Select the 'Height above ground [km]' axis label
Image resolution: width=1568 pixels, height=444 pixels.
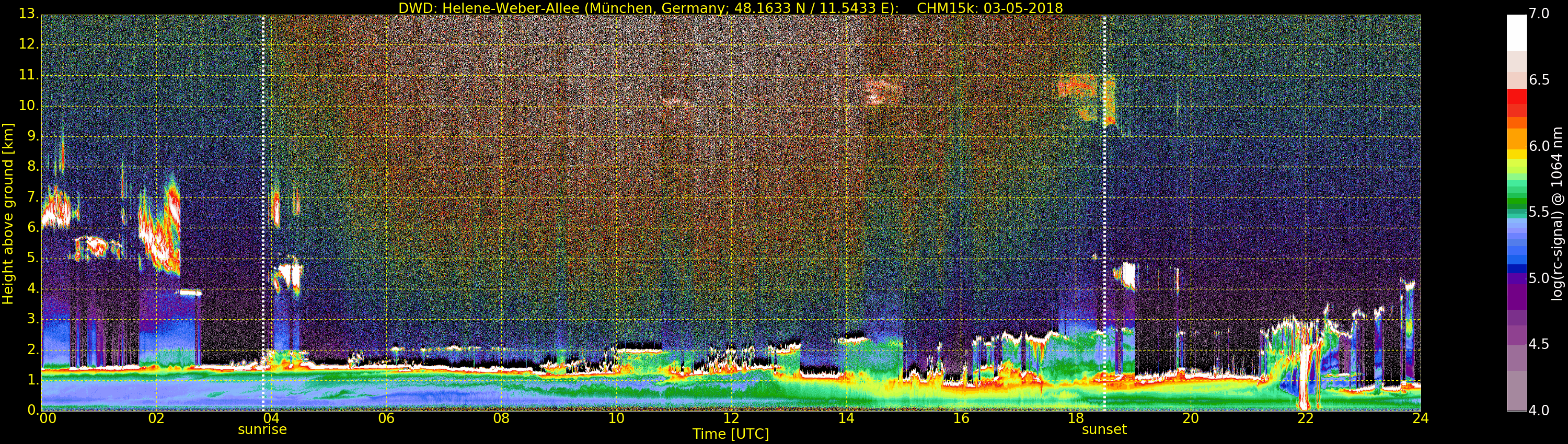8,214
